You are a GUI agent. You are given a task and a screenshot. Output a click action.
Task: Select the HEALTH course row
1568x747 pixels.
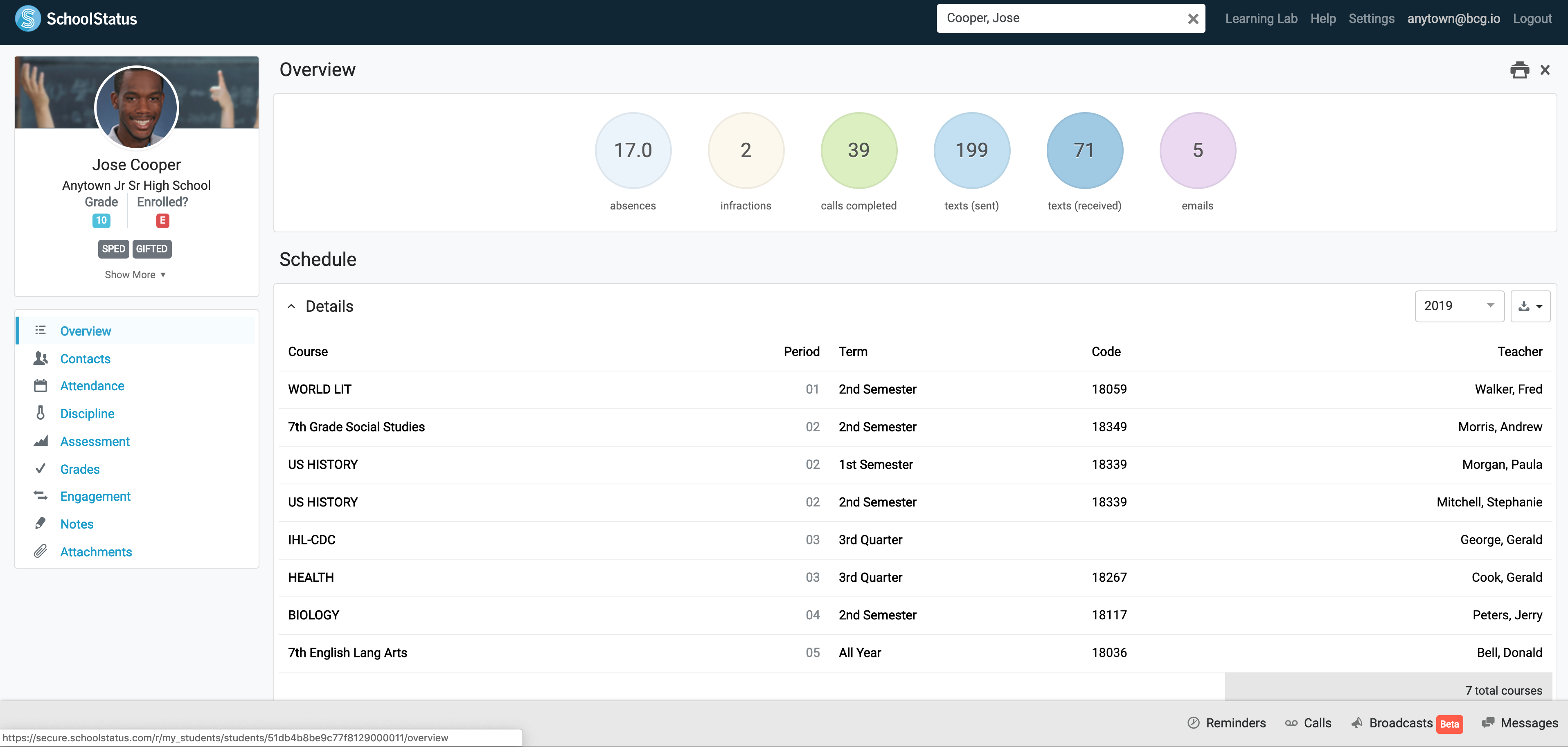click(x=915, y=577)
